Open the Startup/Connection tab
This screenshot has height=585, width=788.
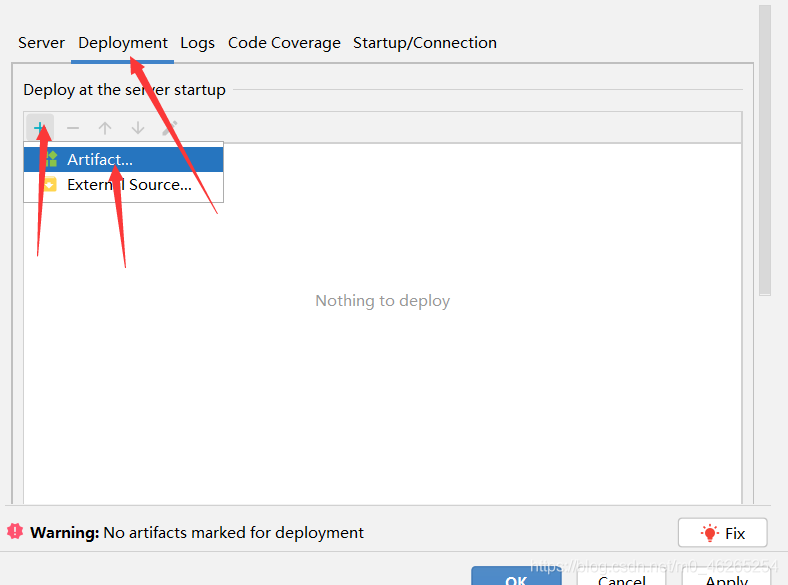(425, 43)
